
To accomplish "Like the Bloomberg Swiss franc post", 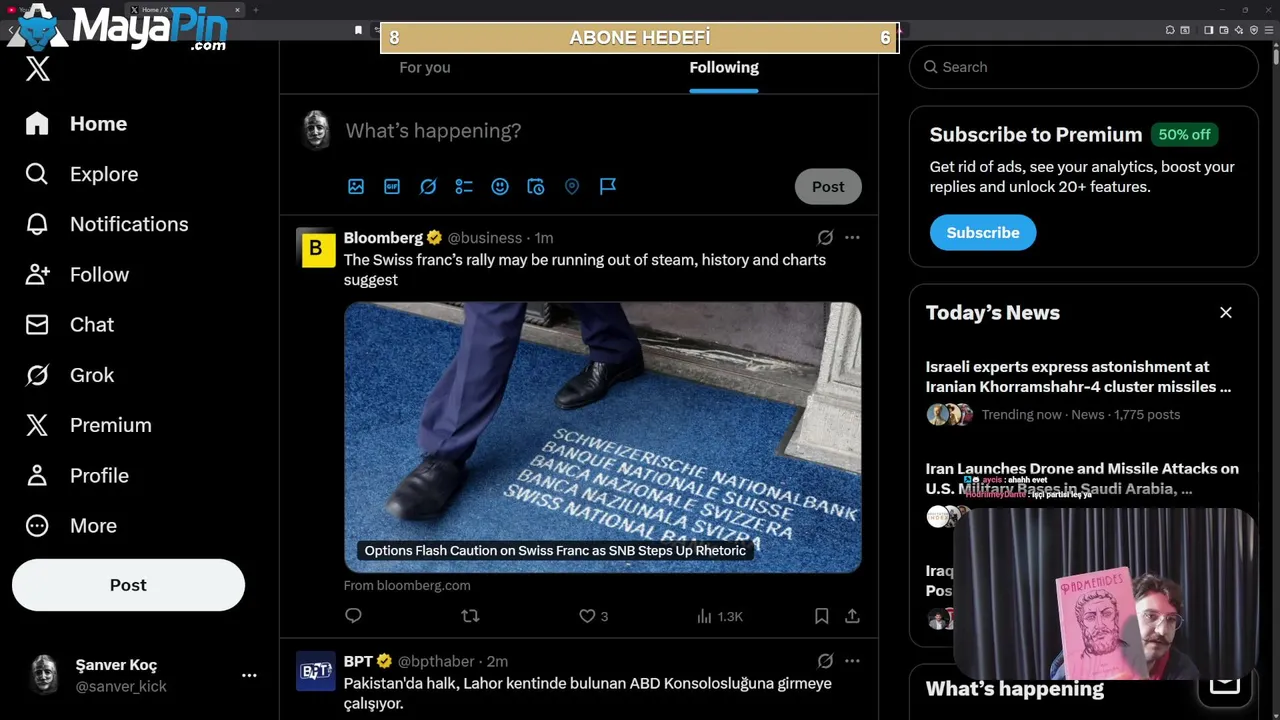I will pos(594,616).
